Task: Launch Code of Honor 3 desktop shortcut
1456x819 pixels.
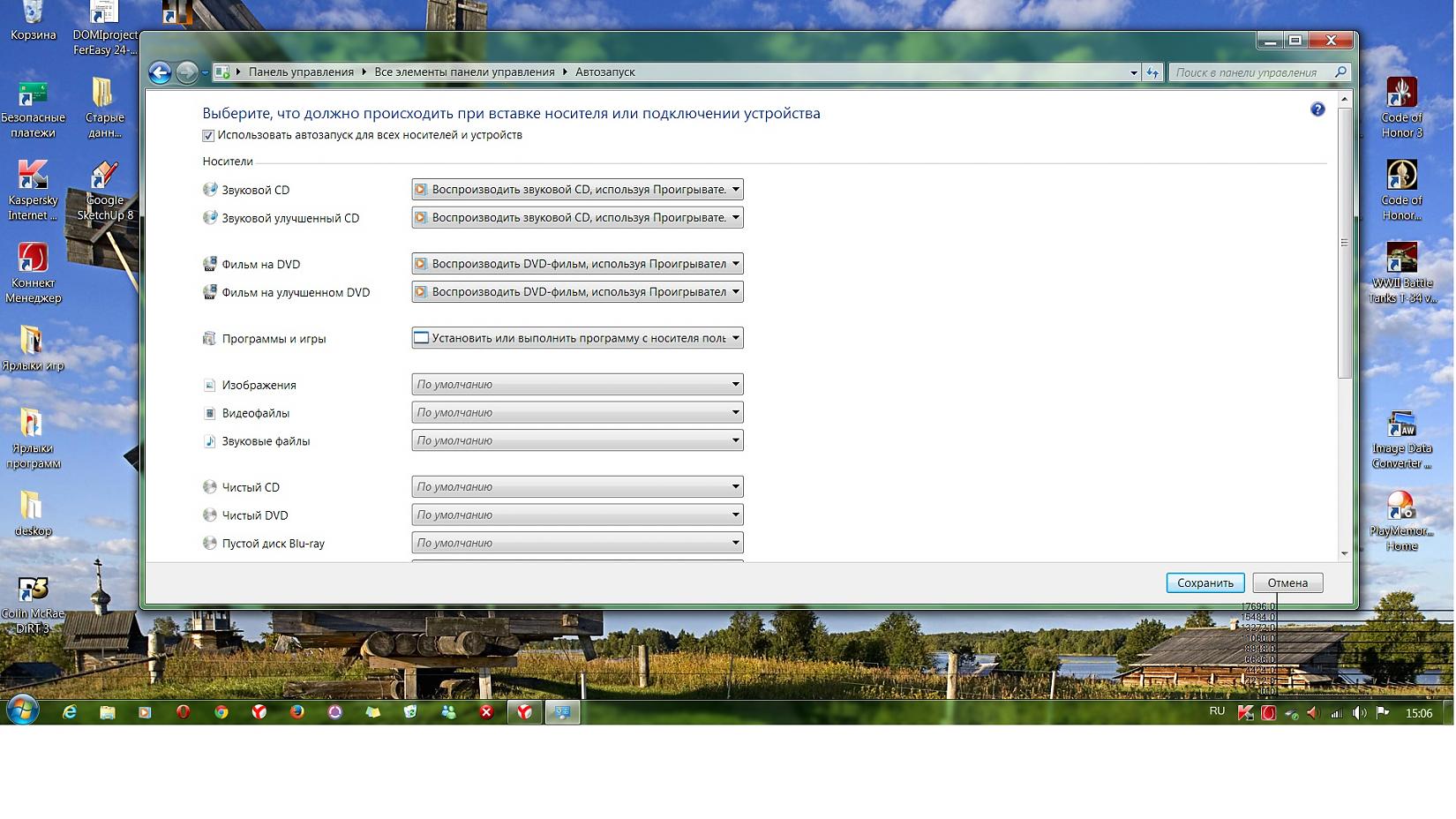Action: [x=1401, y=108]
